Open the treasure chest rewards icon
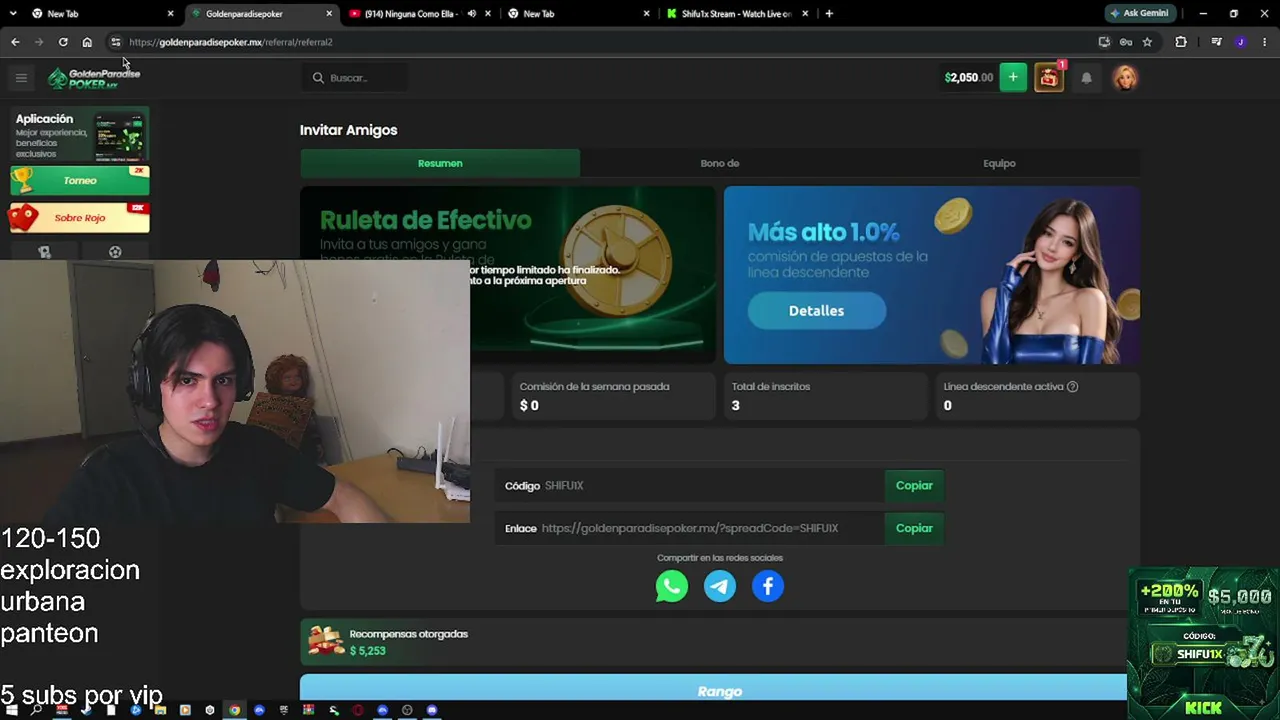Image resolution: width=1280 pixels, height=720 pixels. click(x=1048, y=77)
